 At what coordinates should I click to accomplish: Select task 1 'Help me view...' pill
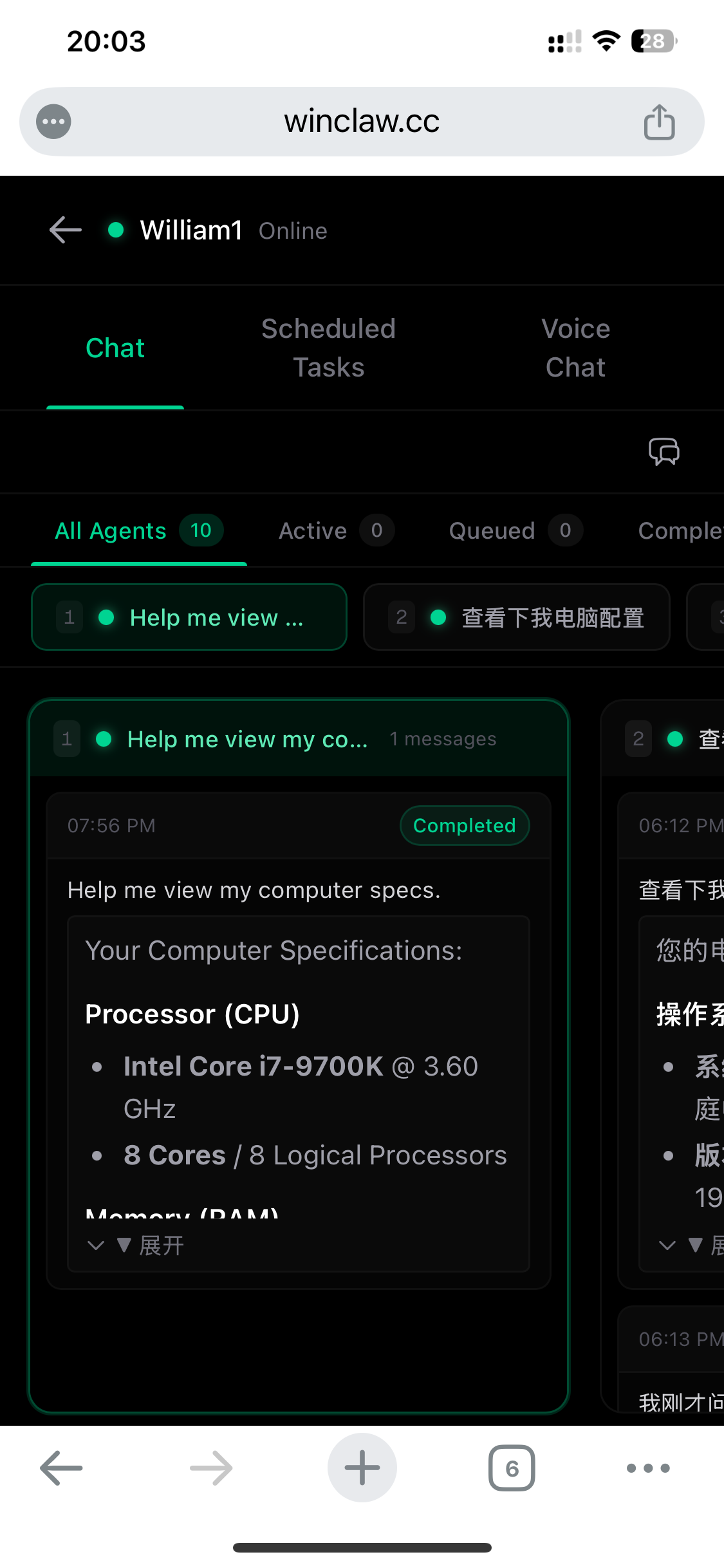click(x=189, y=617)
